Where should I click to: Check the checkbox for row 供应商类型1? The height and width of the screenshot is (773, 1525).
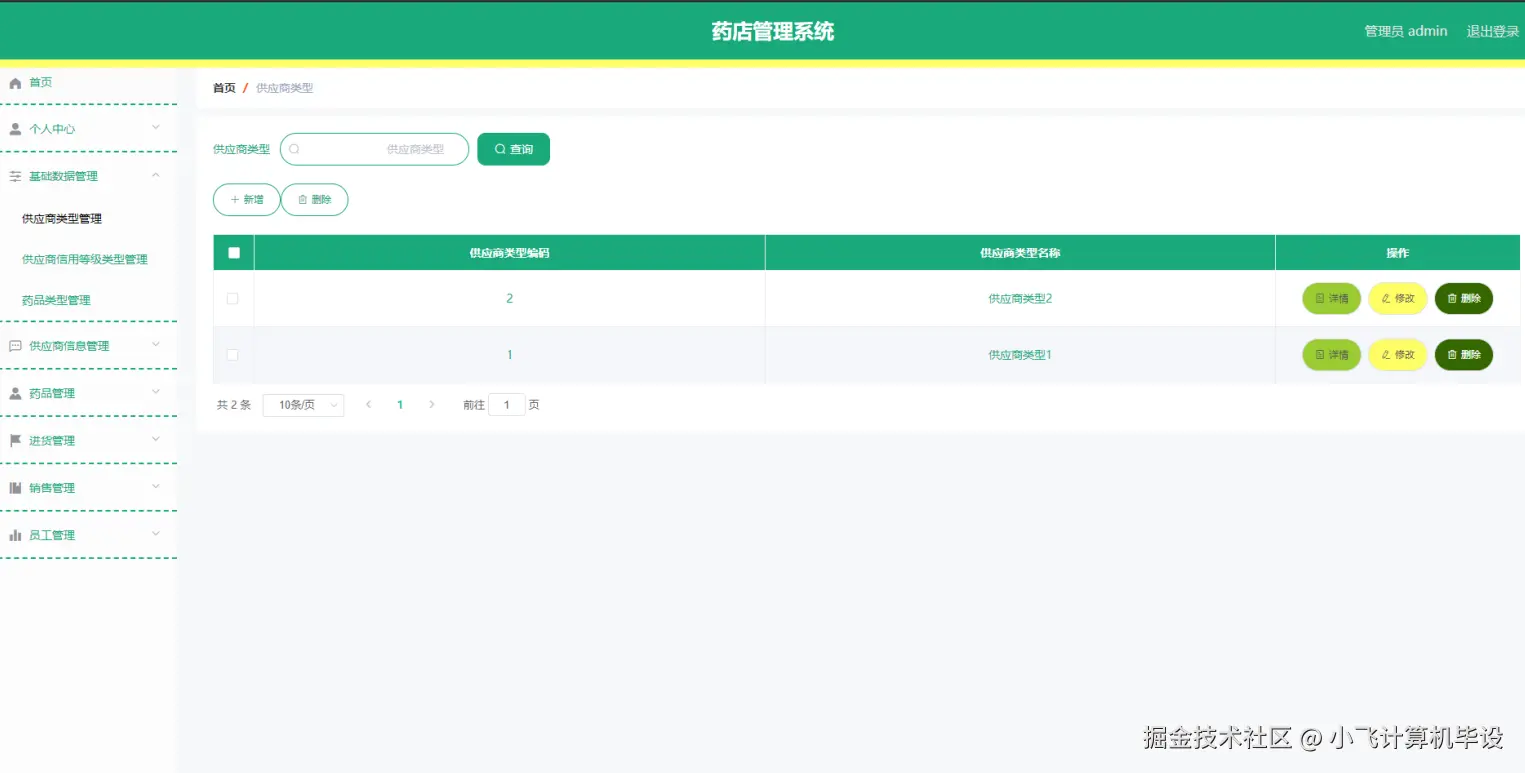point(233,355)
